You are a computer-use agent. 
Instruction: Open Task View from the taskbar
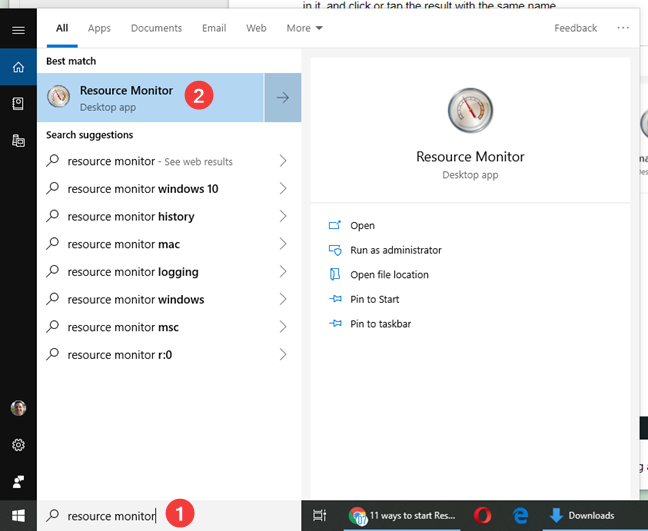[x=319, y=516]
